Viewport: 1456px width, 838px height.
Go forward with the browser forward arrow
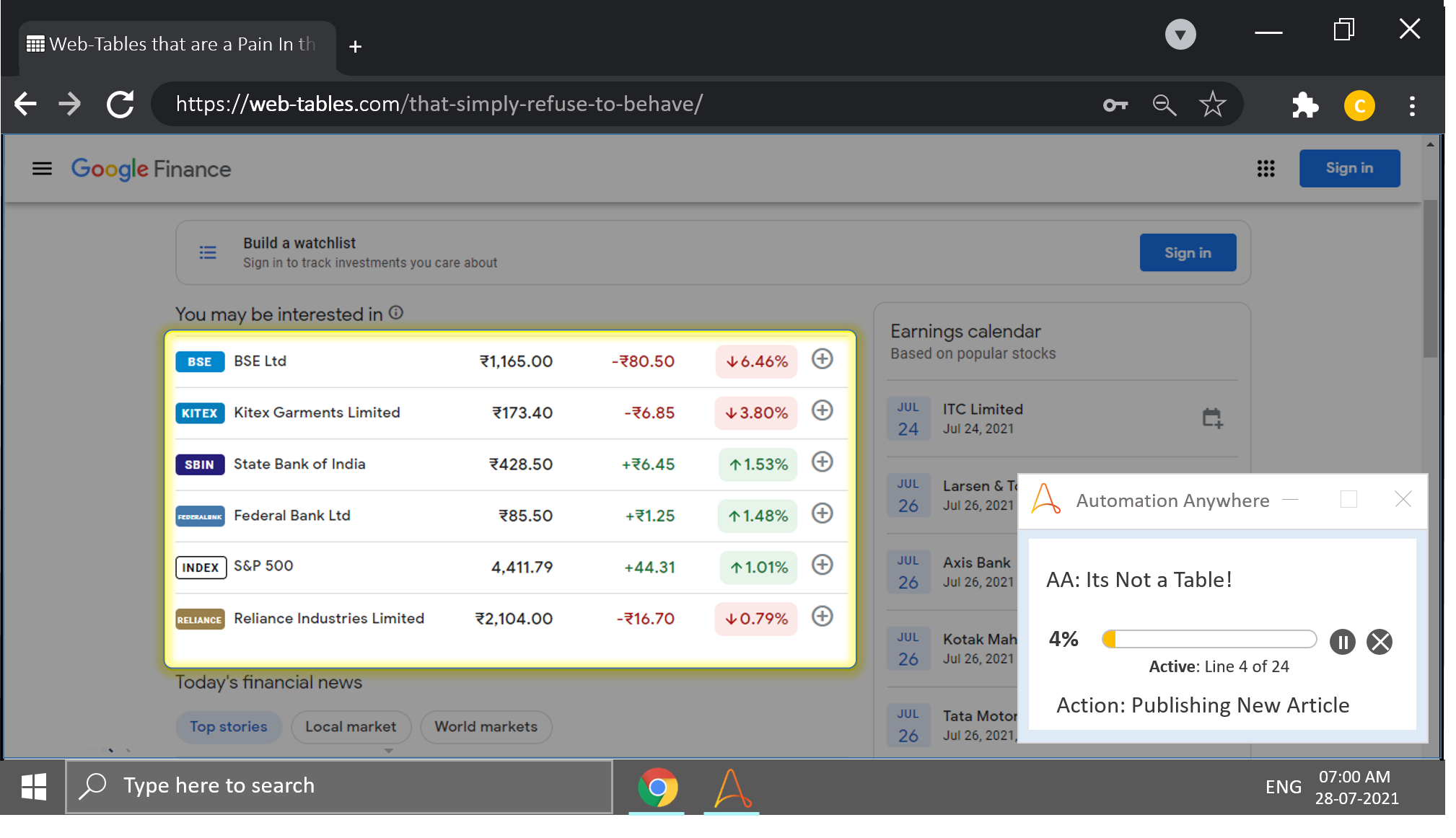click(69, 105)
